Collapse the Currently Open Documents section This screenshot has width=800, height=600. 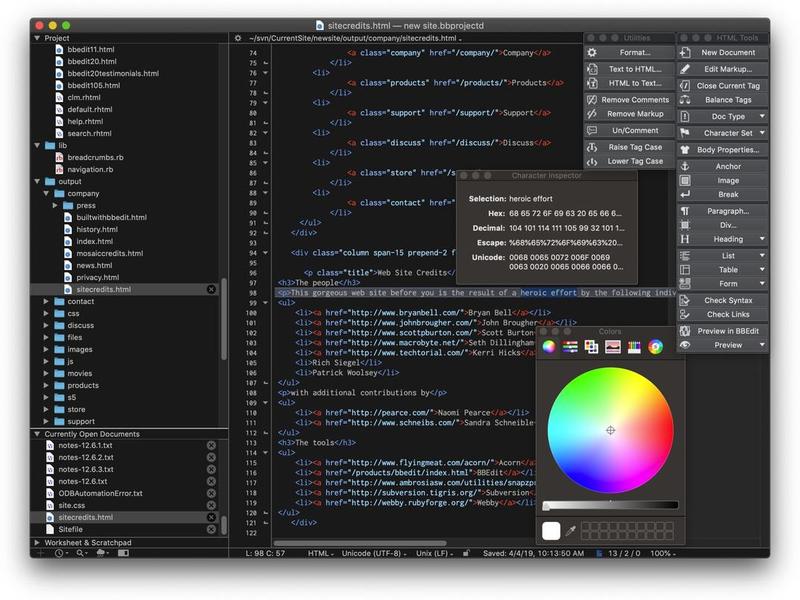click(37, 434)
